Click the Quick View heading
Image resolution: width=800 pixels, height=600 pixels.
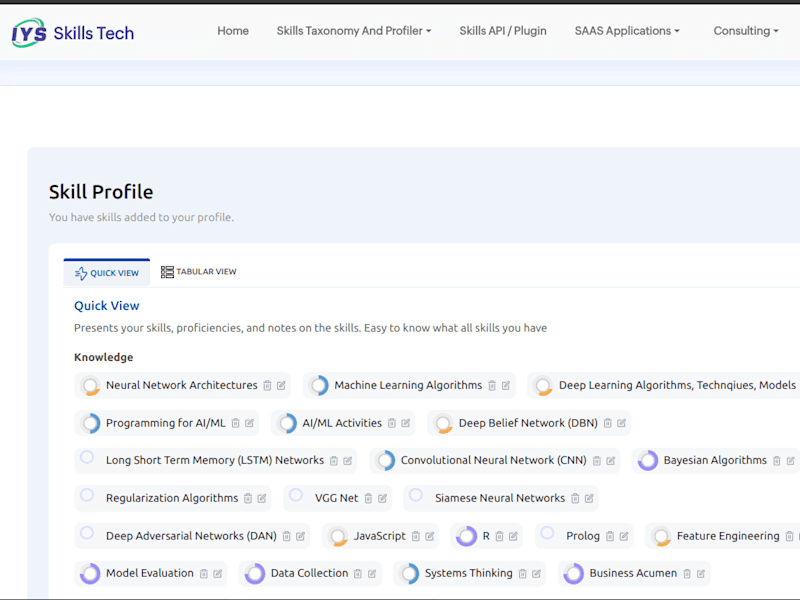107,306
